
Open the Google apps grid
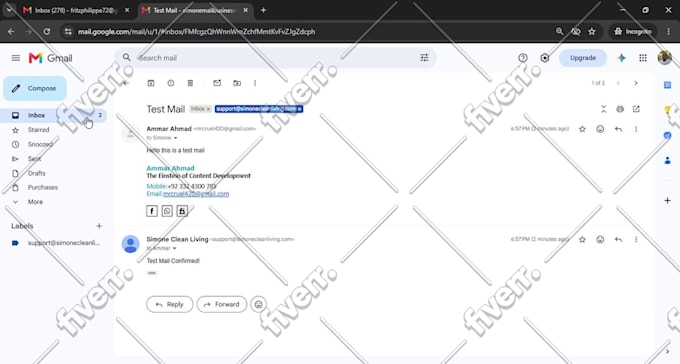(643, 58)
